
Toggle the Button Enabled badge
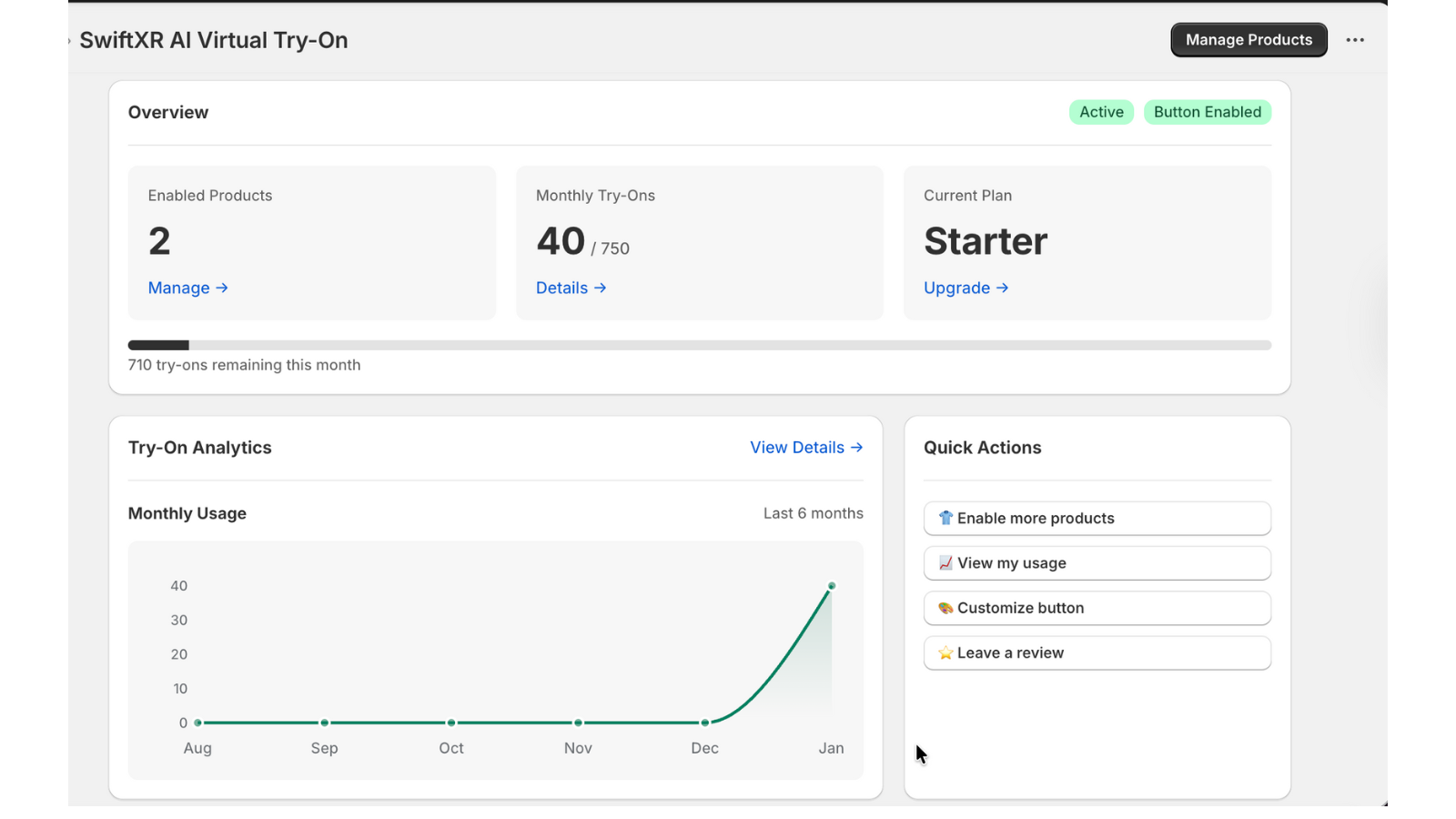[1207, 111]
